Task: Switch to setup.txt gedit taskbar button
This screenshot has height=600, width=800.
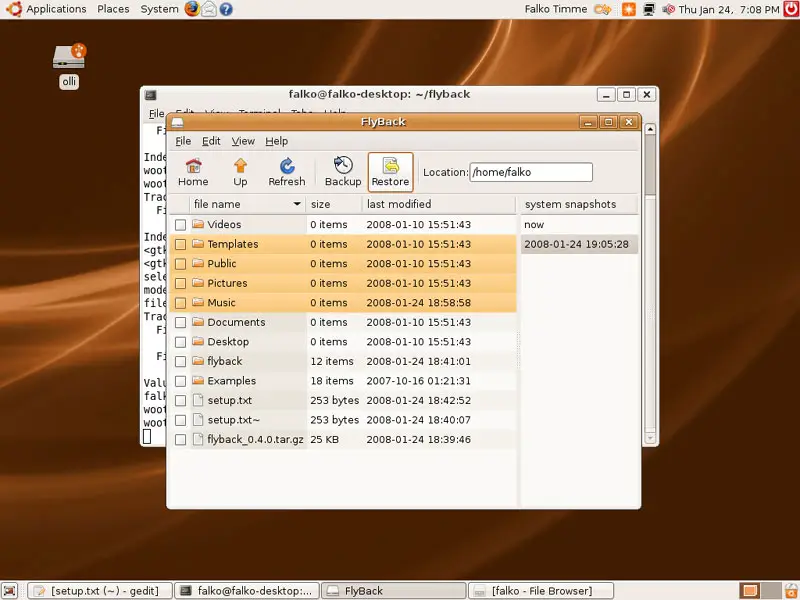Action: point(99,591)
